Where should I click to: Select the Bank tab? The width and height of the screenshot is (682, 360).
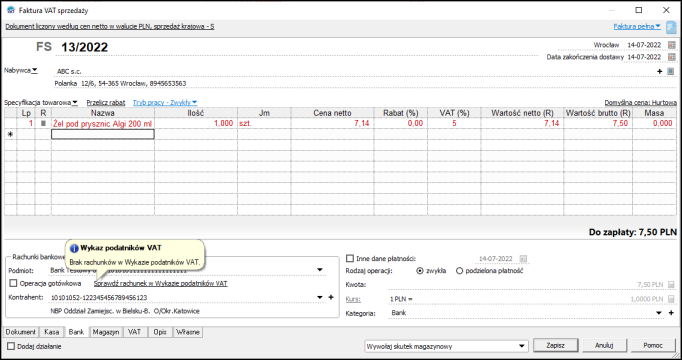pos(77,332)
